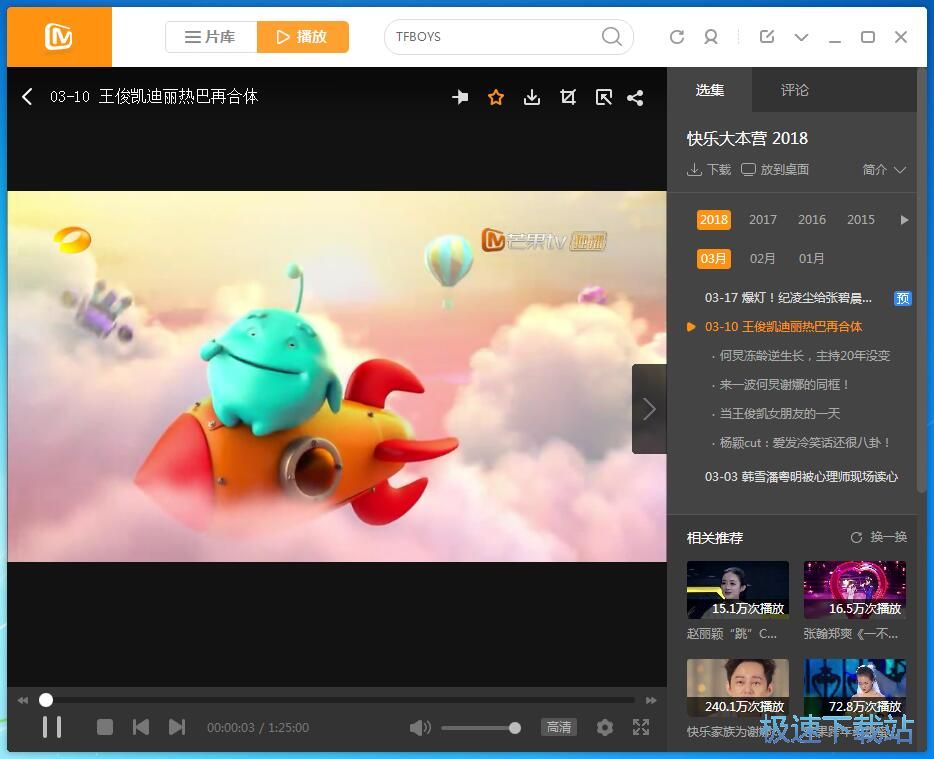Select the 02月 month filter
934x759 pixels.
763,259
